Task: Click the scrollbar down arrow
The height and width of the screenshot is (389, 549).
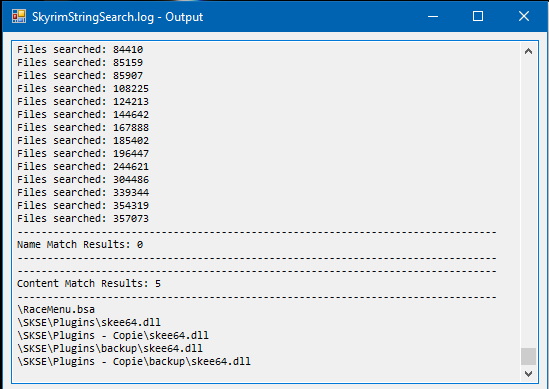Action: [528, 374]
